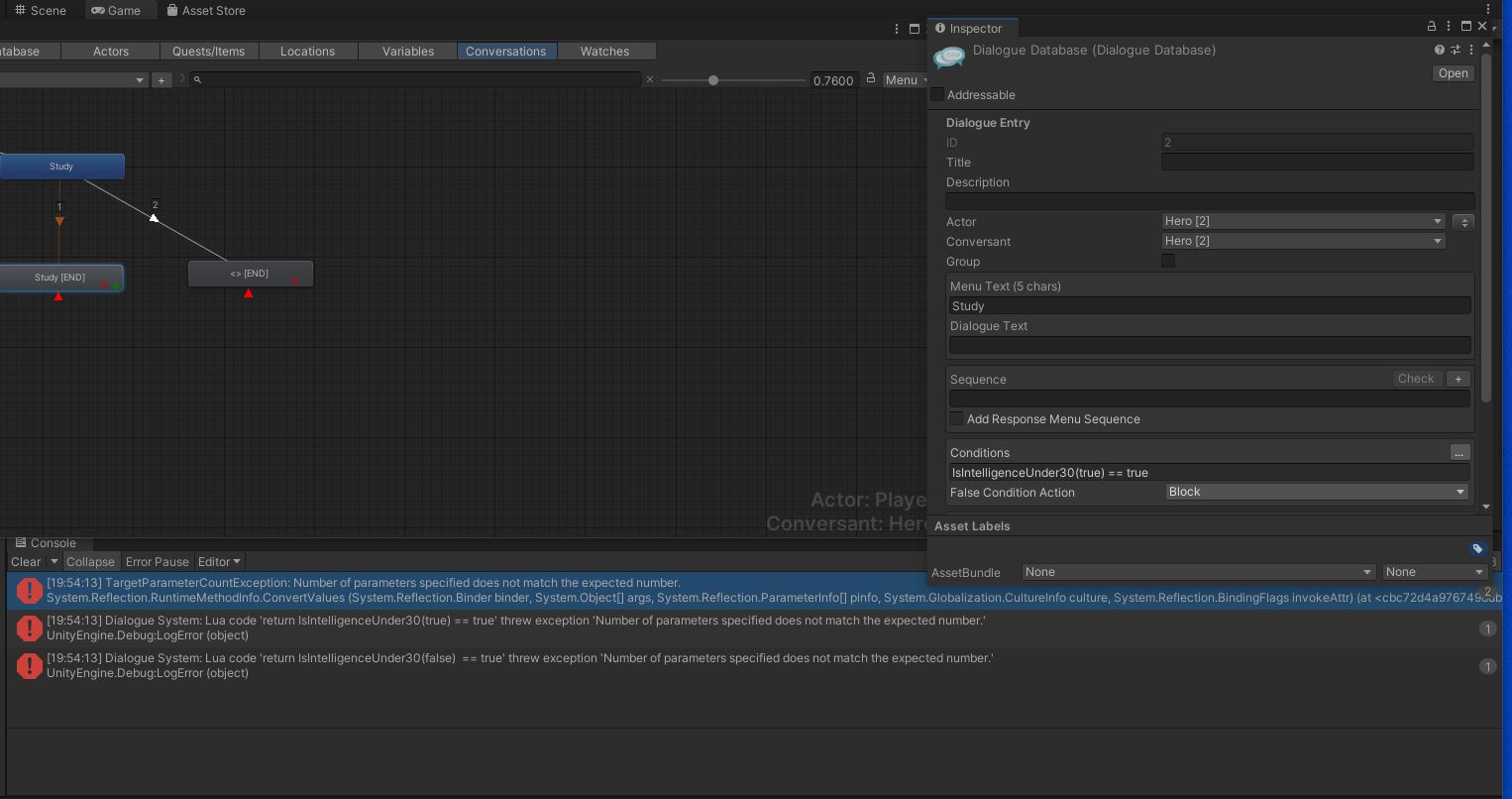Open the Dialogue Database preset selector icon
The image size is (1512, 799).
(x=1456, y=50)
